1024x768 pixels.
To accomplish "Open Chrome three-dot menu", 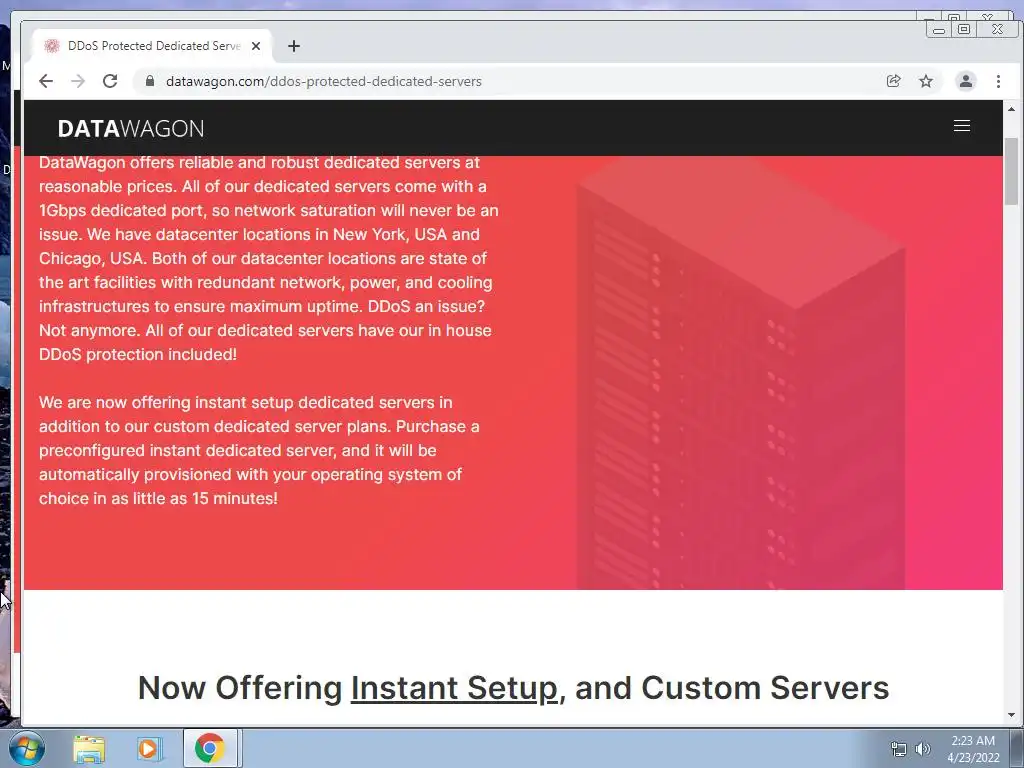I will 998,81.
